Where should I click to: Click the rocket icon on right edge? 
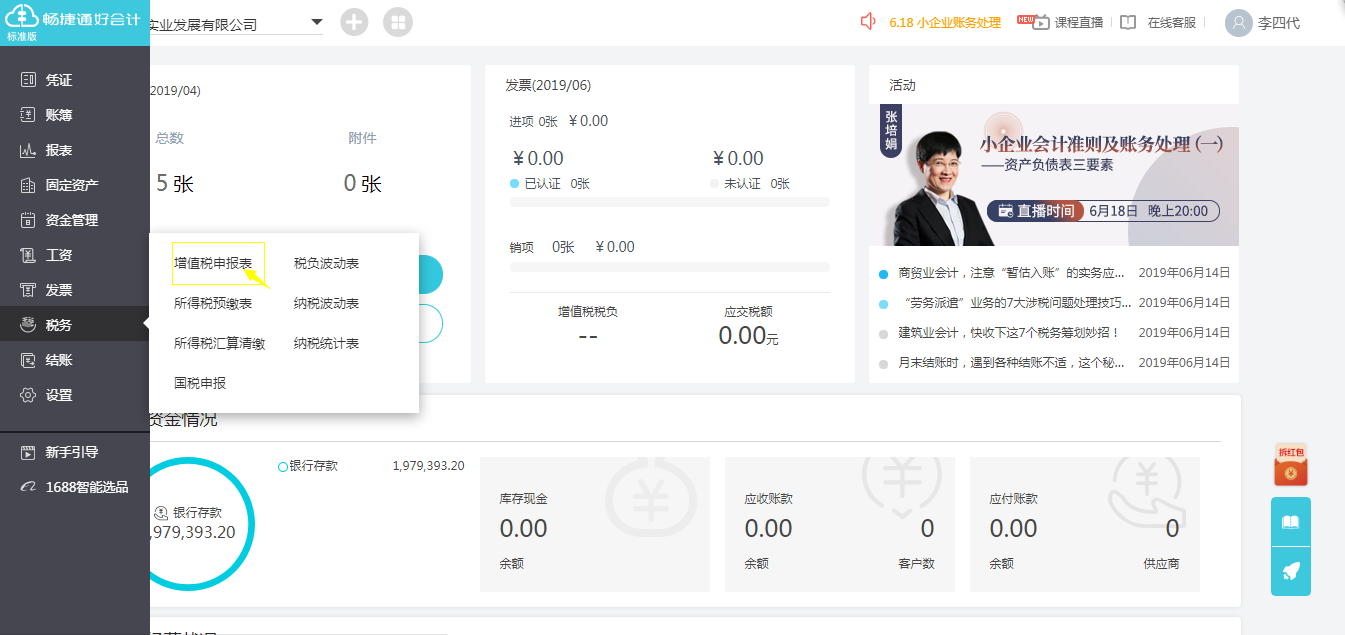tap(1290, 571)
